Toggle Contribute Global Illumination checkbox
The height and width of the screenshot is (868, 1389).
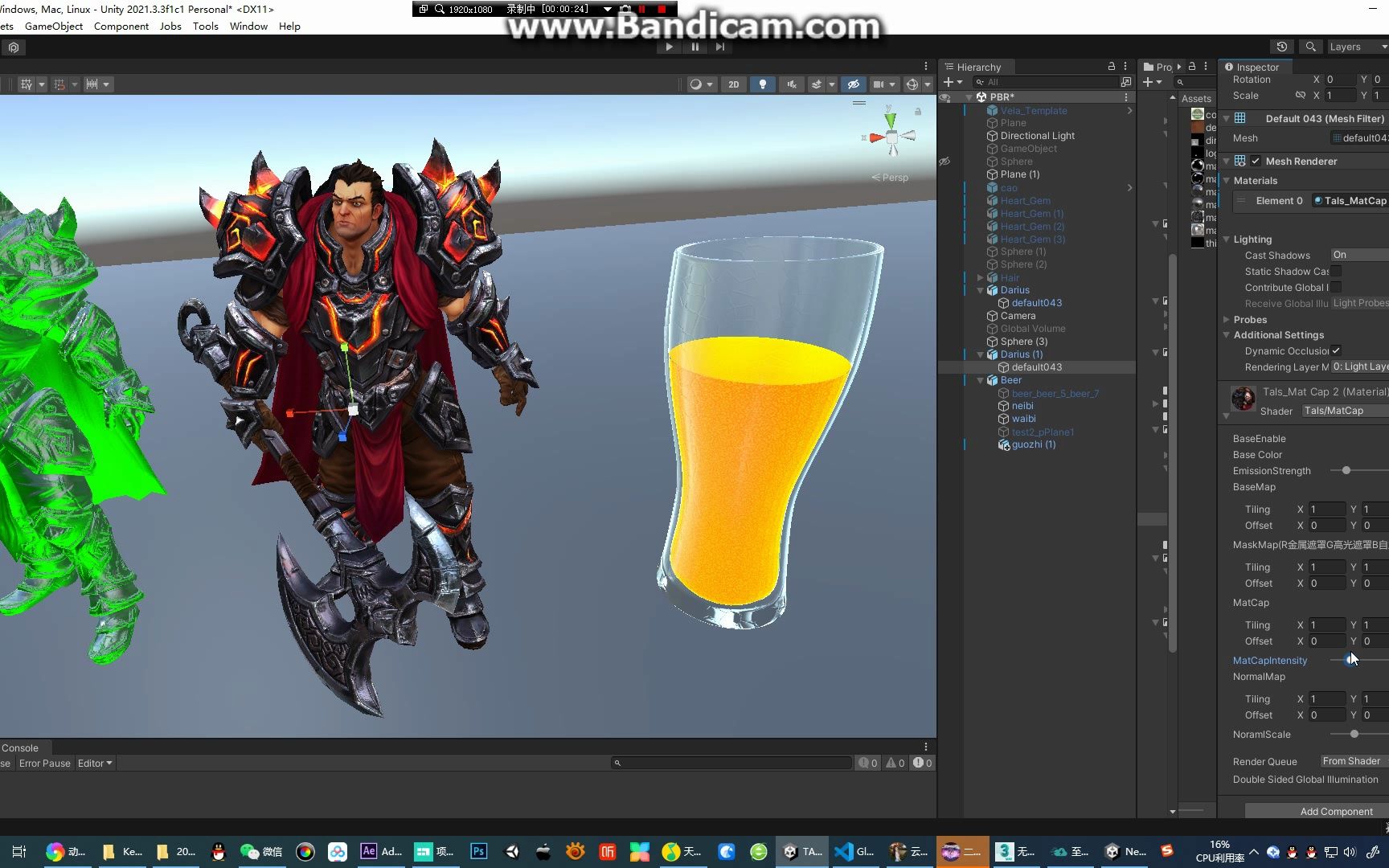[x=1336, y=287]
